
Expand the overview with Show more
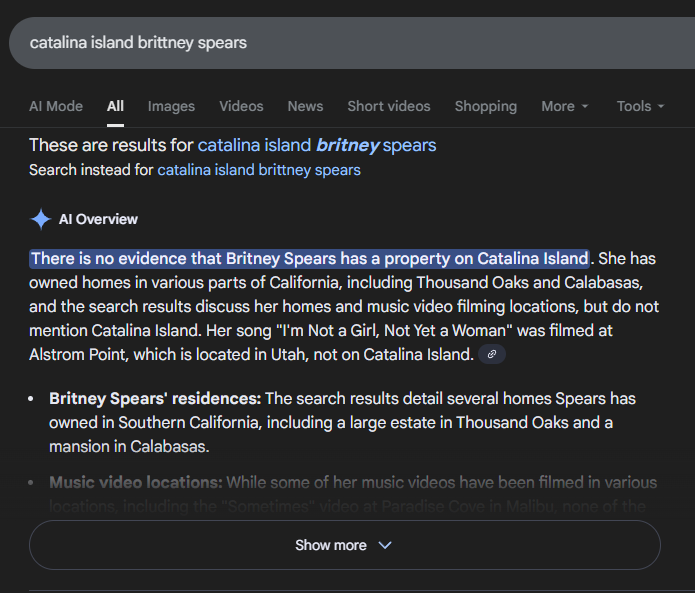345,545
